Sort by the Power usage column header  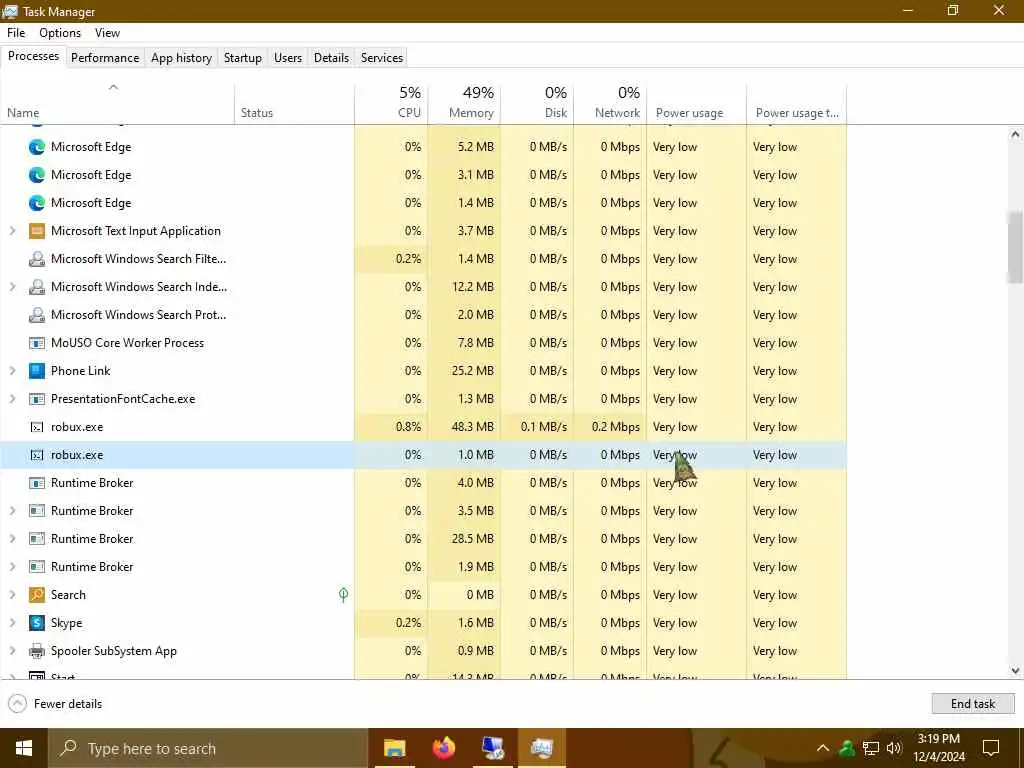(696, 103)
